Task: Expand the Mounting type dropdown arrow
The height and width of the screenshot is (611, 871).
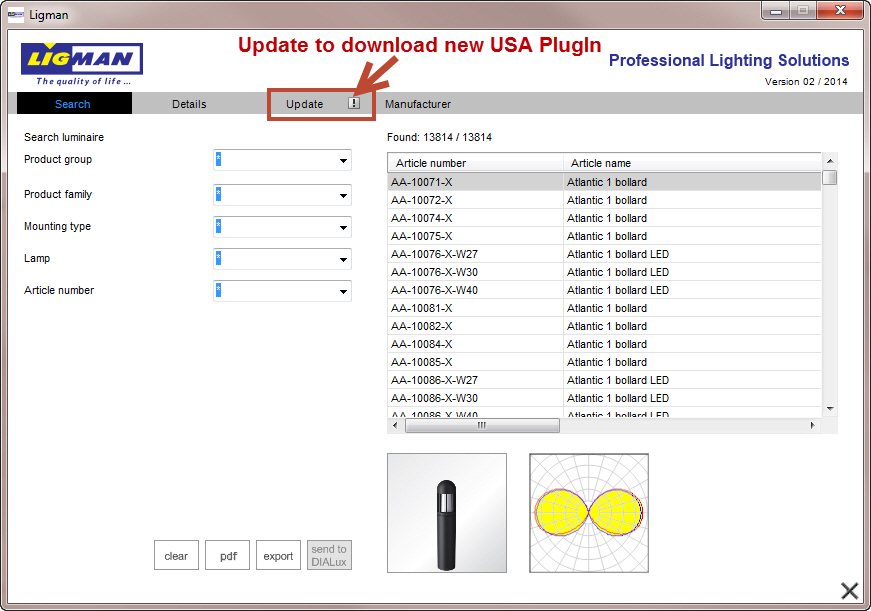Action: pyautogui.click(x=343, y=228)
